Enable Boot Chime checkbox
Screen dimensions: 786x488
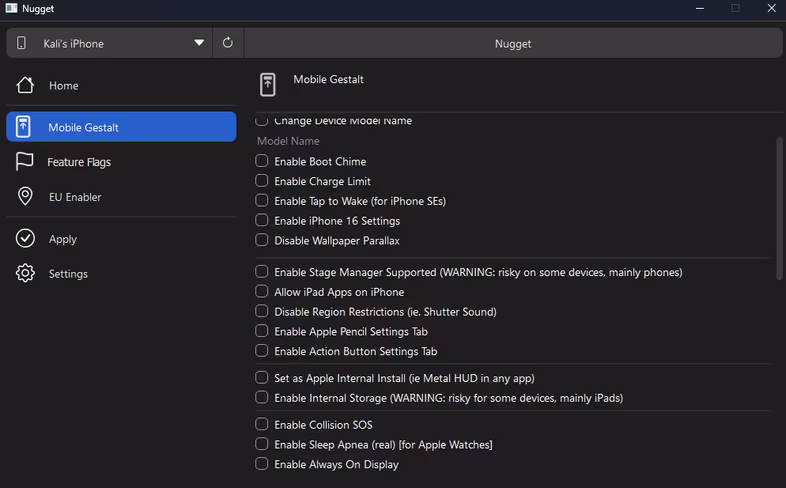tap(262, 161)
